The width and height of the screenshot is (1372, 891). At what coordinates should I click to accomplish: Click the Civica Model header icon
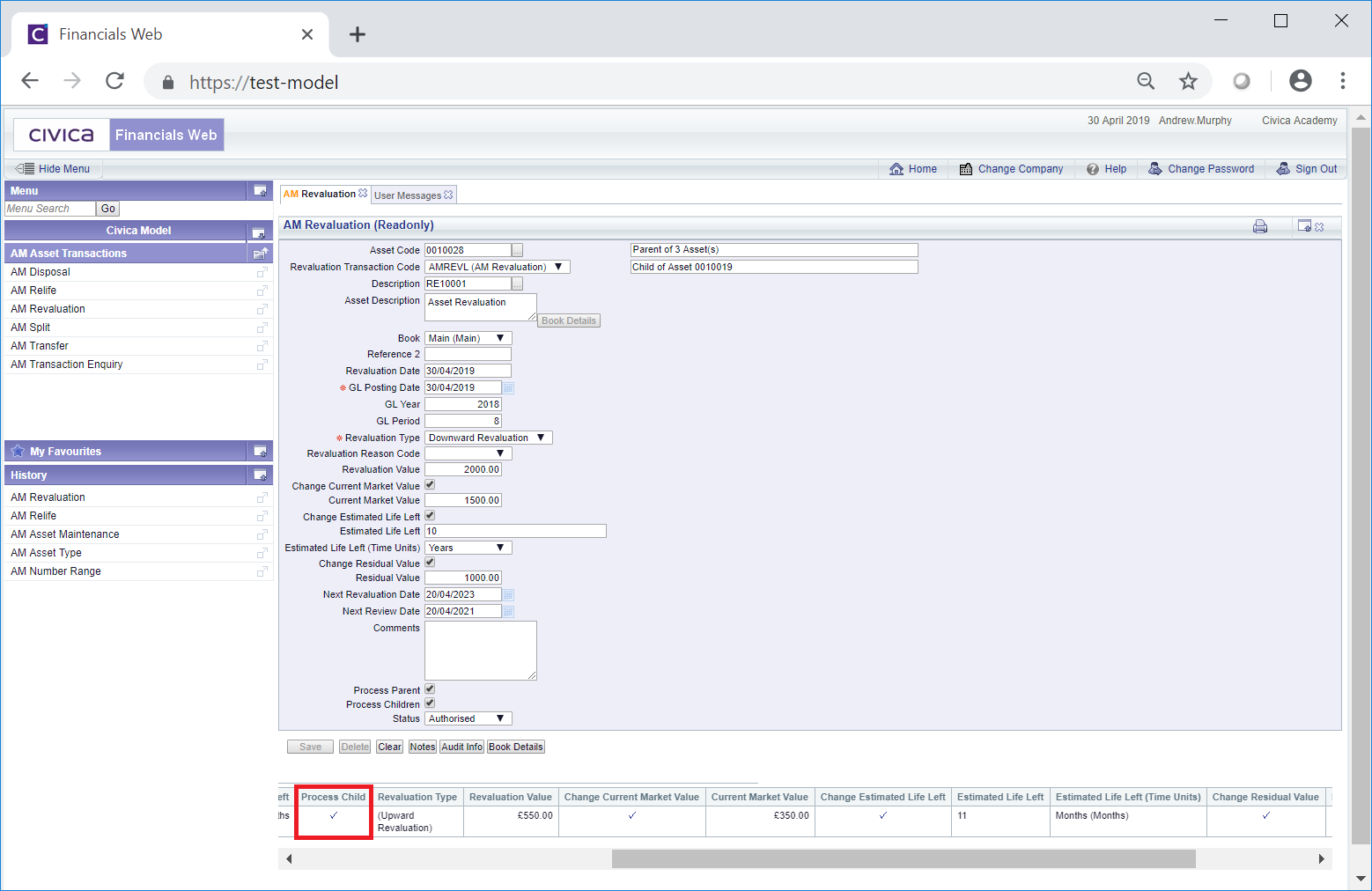click(x=258, y=232)
